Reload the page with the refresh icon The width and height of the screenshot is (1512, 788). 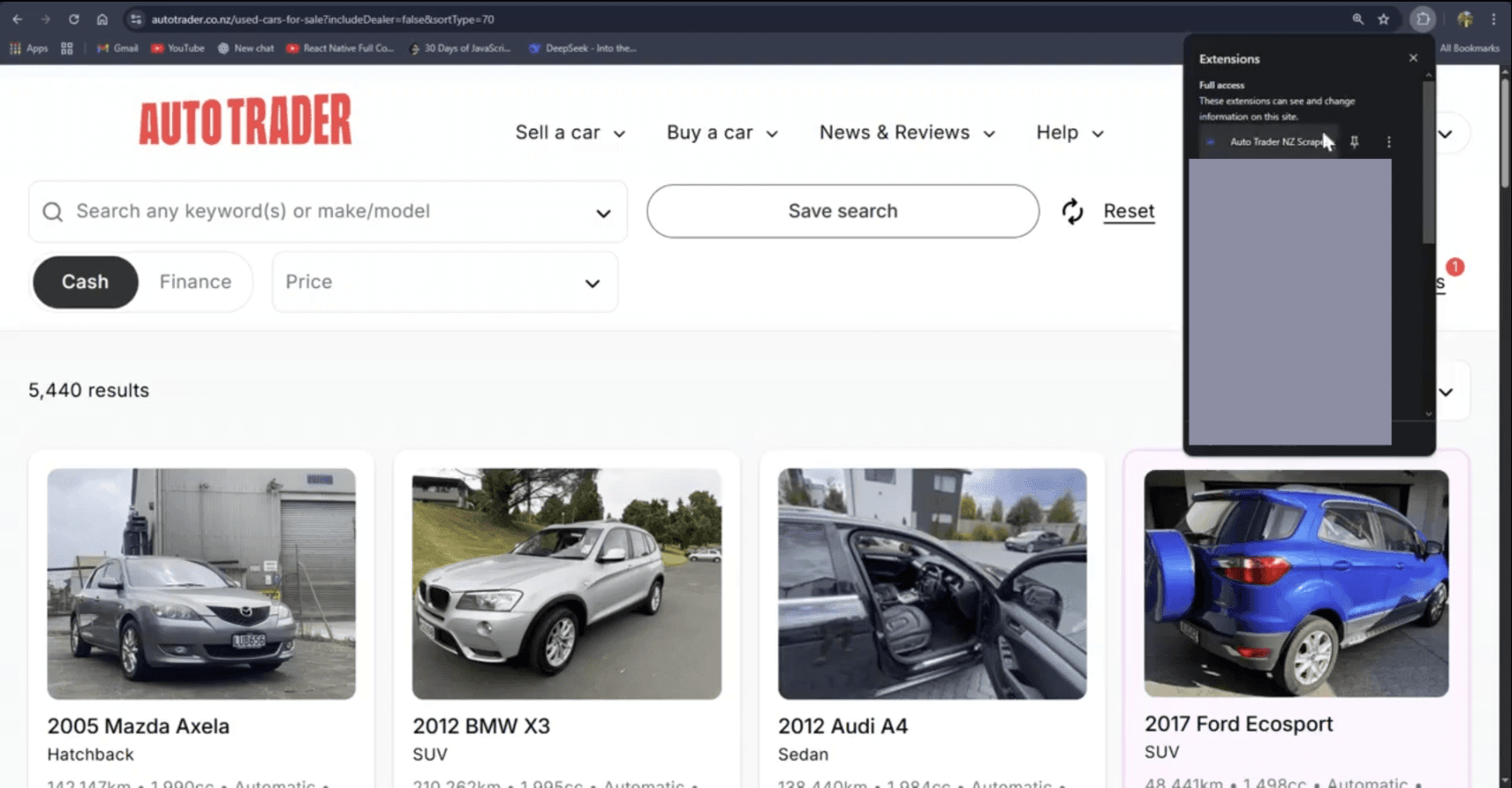click(74, 18)
